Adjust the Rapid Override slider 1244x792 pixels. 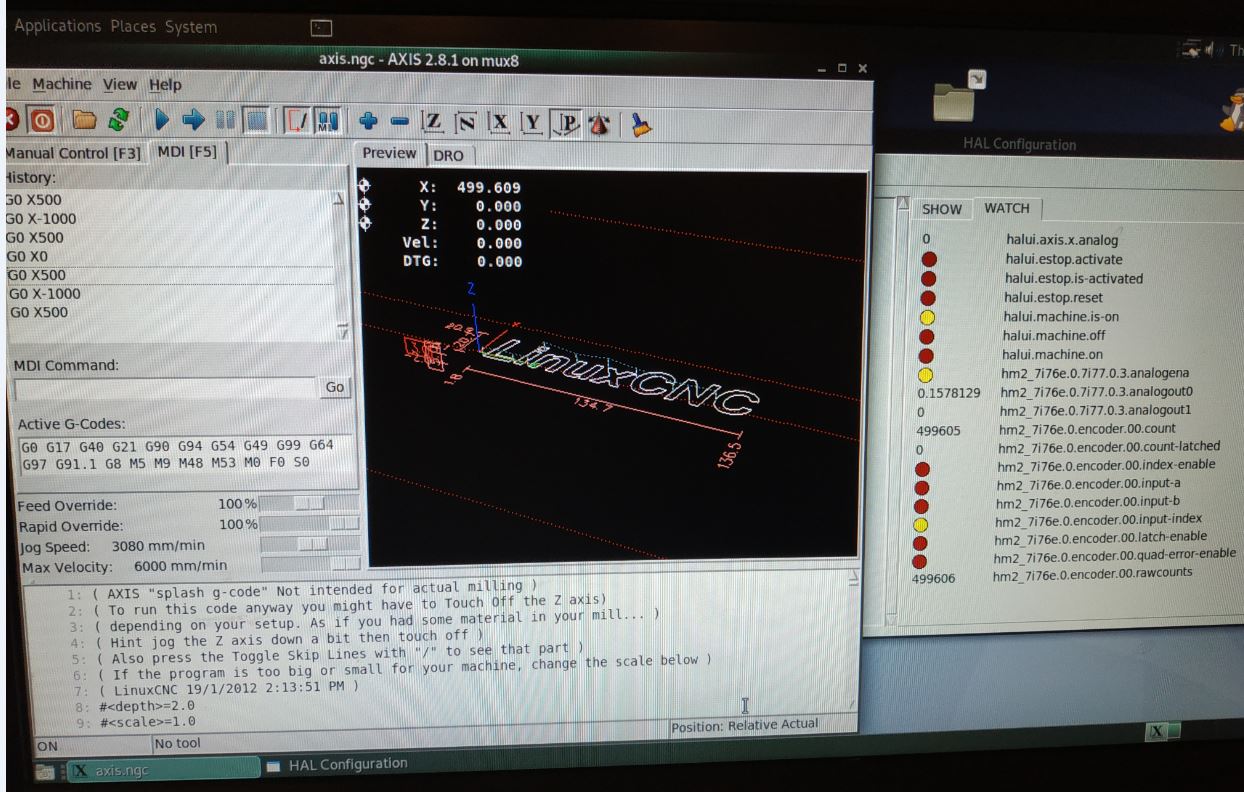coord(309,523)
